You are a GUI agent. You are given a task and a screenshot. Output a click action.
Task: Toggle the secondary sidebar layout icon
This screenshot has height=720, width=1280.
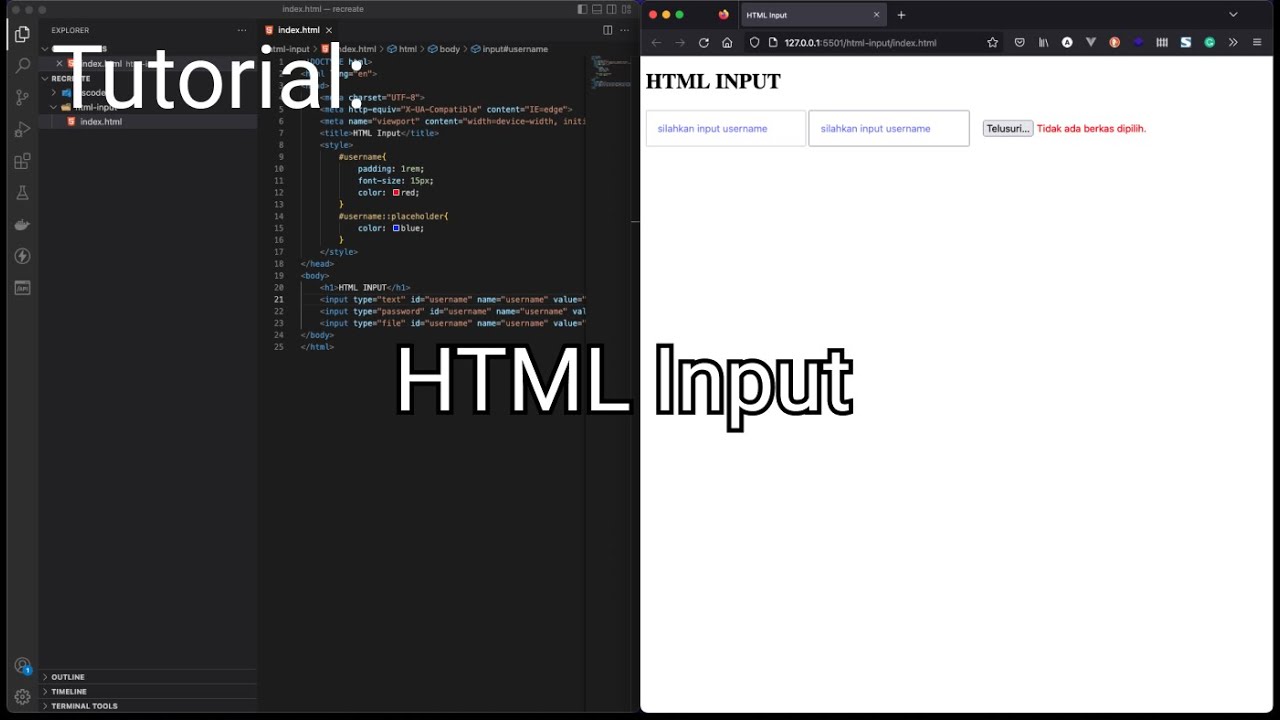(611, 9)
